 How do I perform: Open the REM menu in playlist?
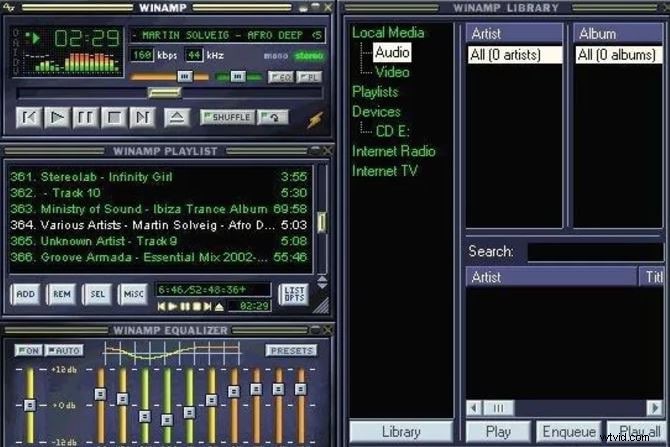62,294
